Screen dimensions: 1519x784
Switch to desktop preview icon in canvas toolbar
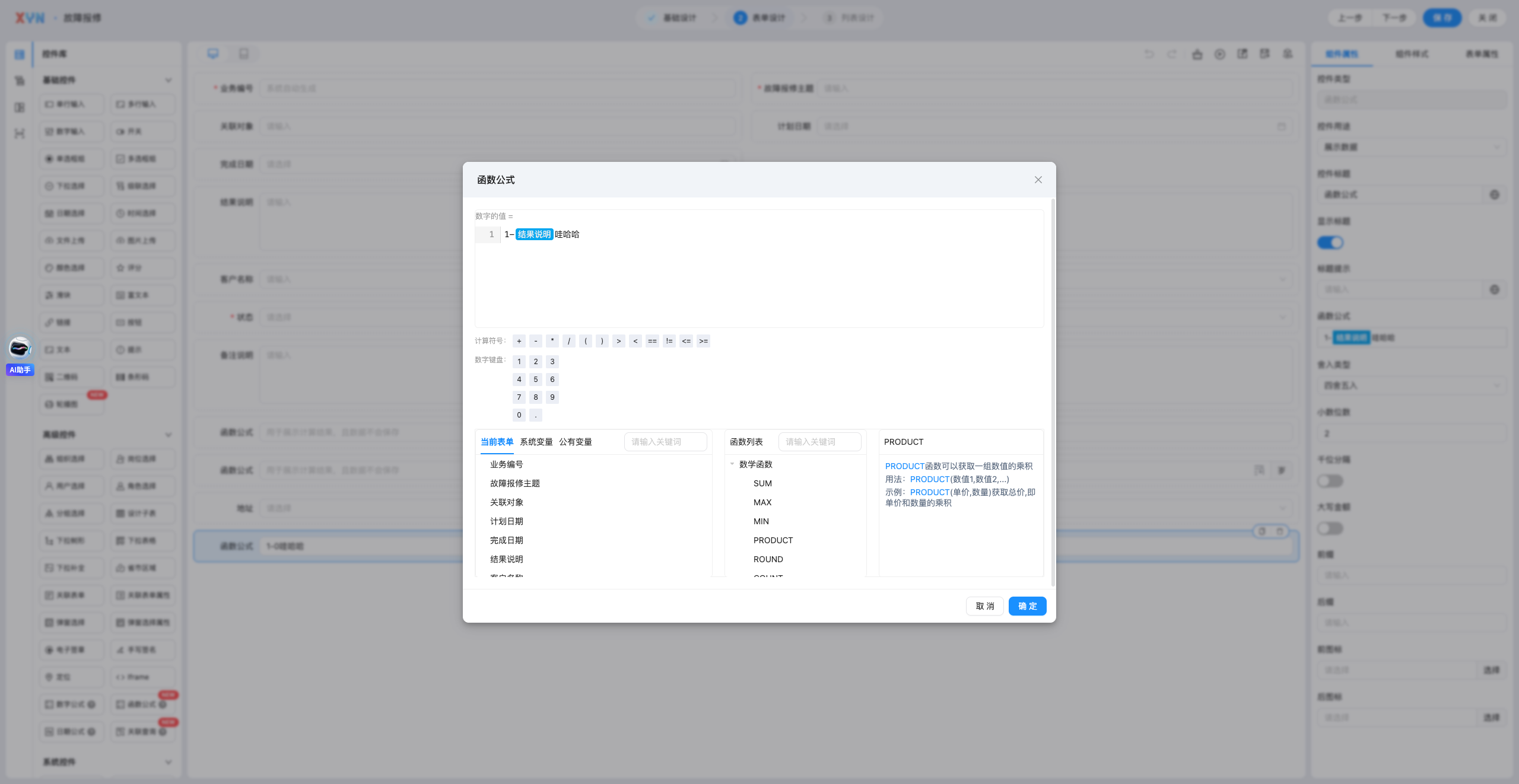tap(213, 54)
